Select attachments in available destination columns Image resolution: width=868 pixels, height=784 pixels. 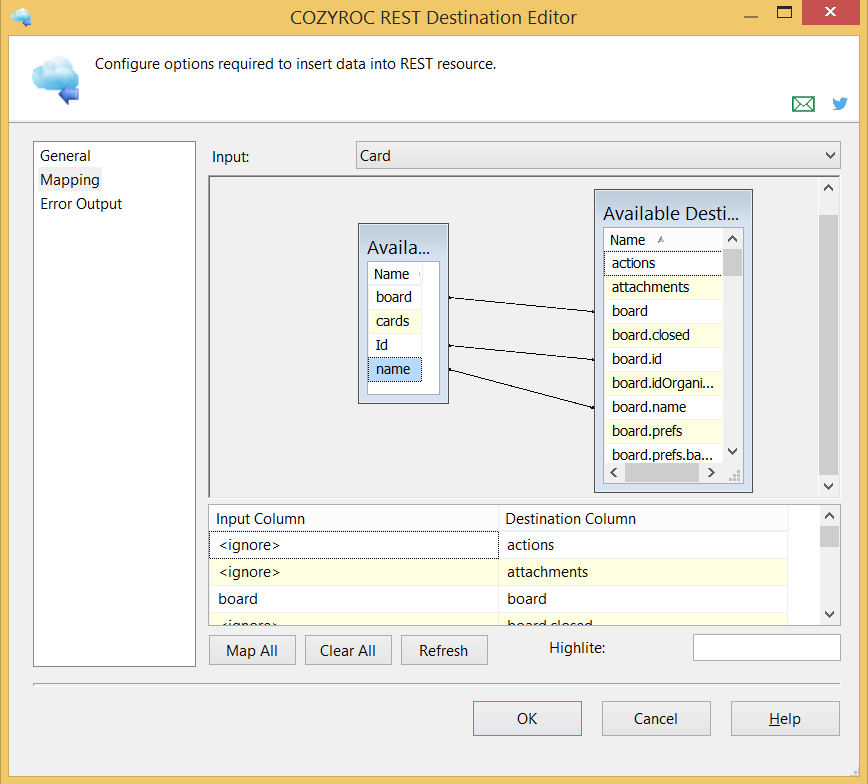click(663, 287)
